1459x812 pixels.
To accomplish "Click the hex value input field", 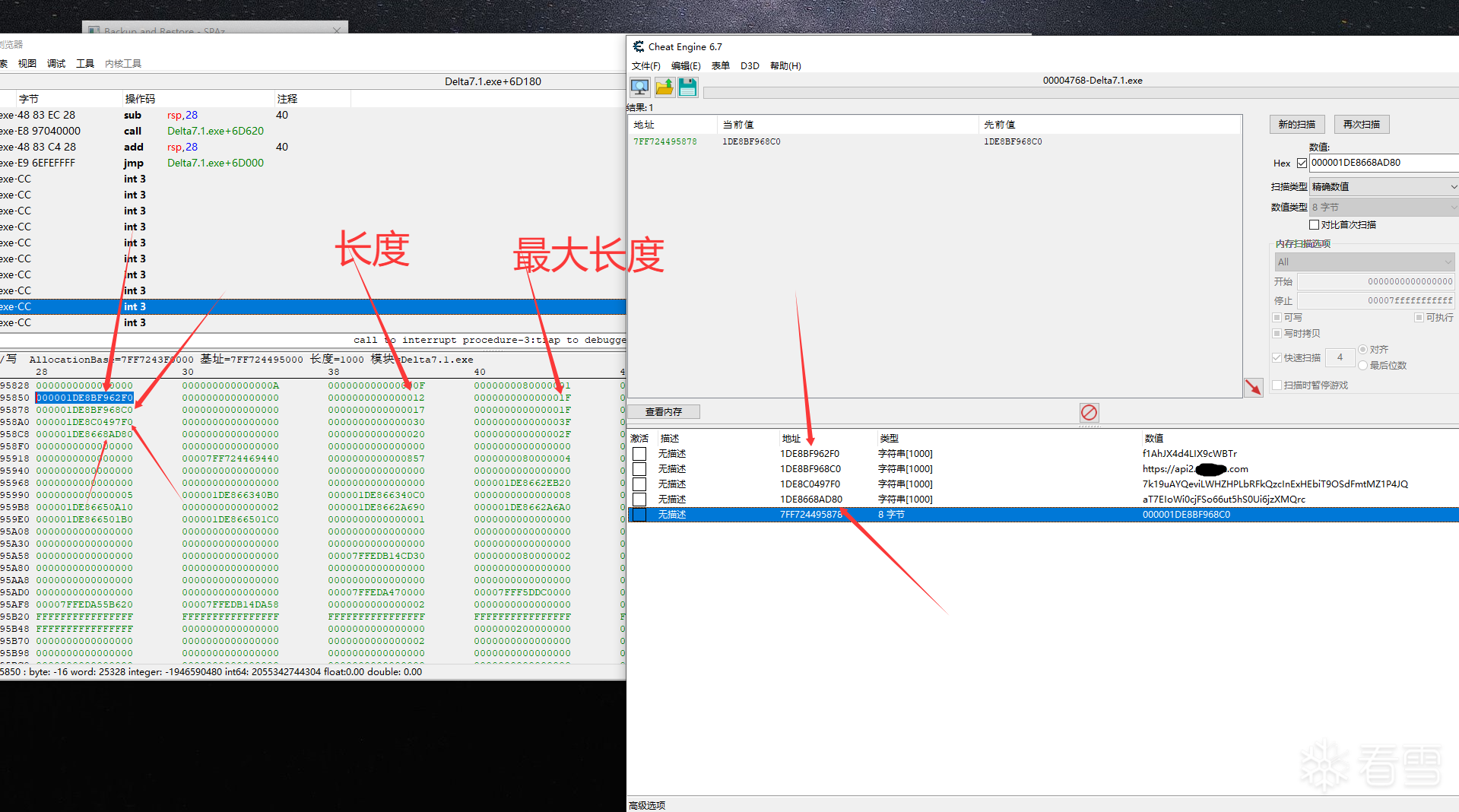I will tap(1384, 163).
